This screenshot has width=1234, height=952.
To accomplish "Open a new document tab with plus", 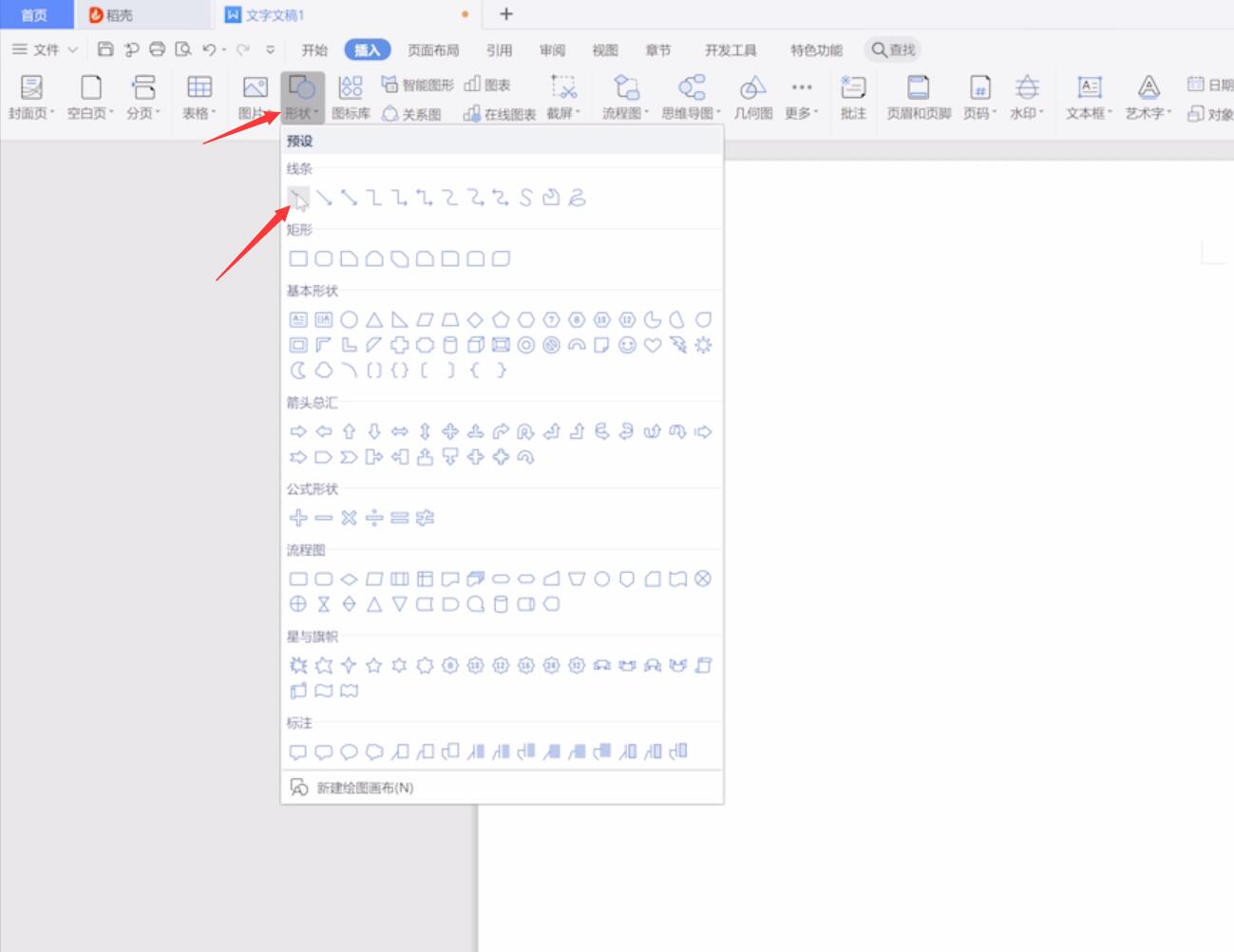I will click(x=506, y=14).
